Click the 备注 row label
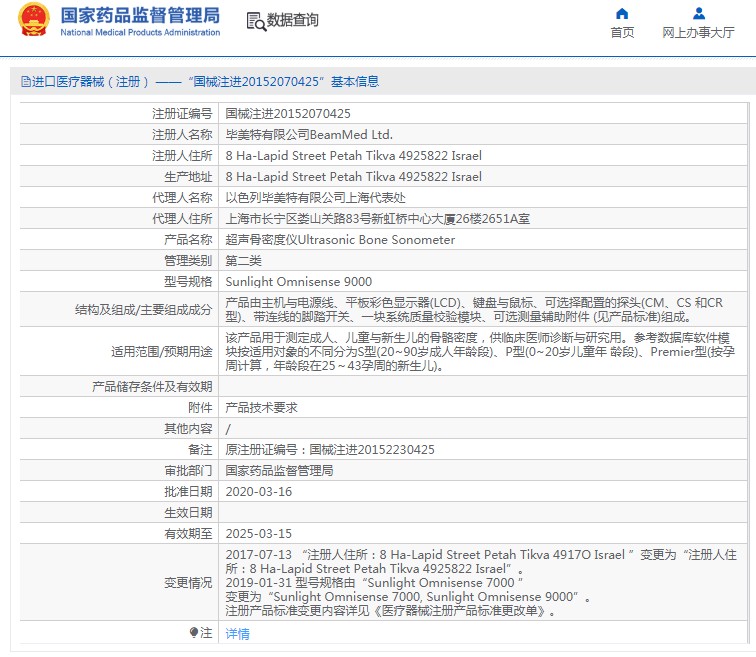The image size is (756, 657). click(200, 450)
